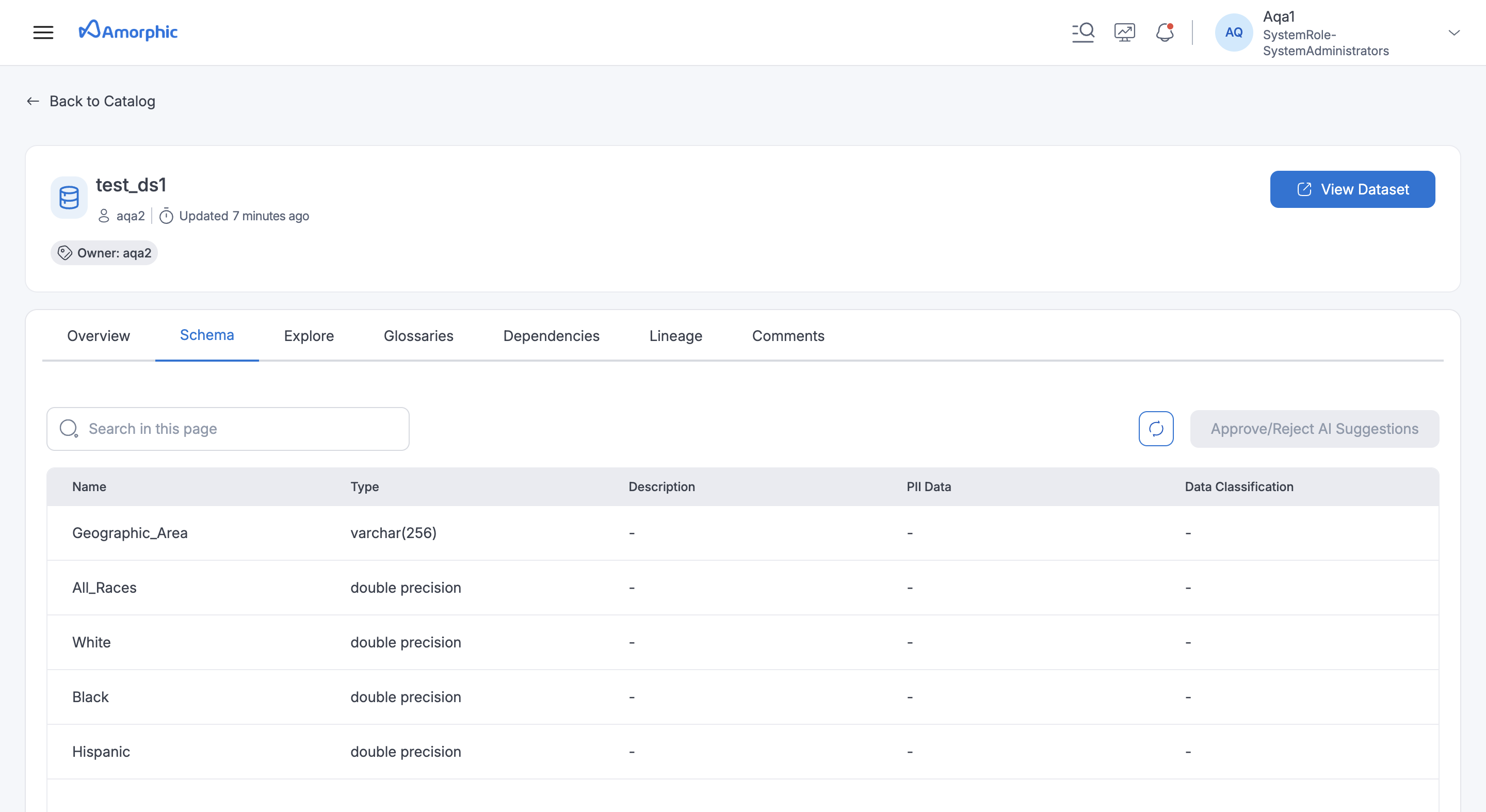1486x812 pixels.
Task: Switch to the Explore tab
Action: [309, 336]
